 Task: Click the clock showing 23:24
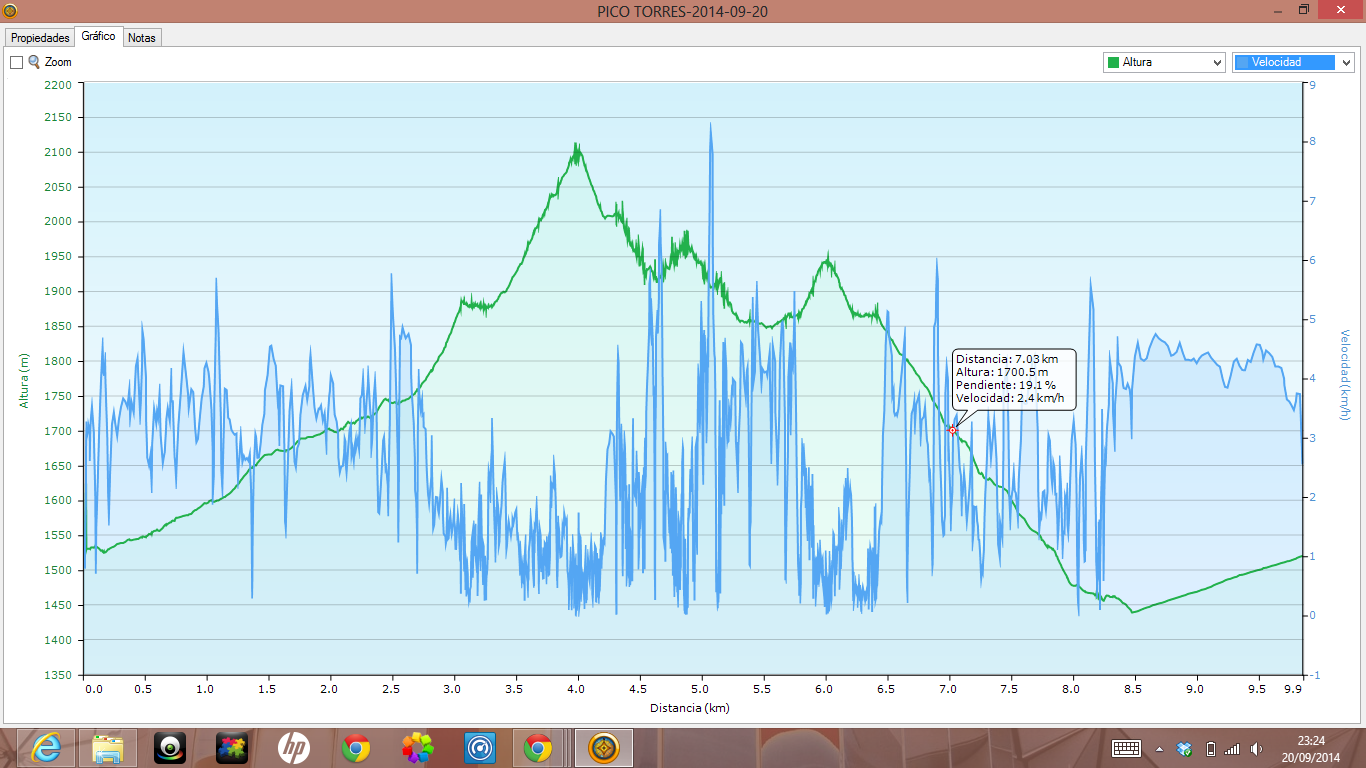click(x=1311, y=741)
